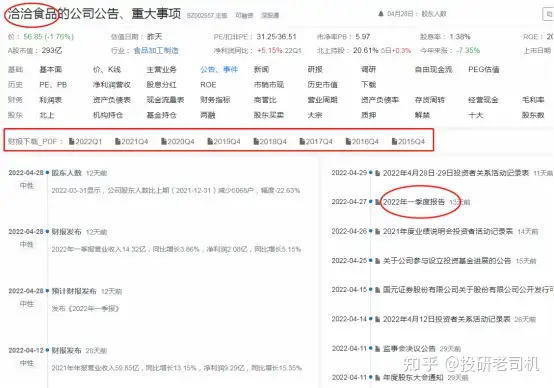
Task: Open the 净利润营收 history page
Action: point(112,85)
